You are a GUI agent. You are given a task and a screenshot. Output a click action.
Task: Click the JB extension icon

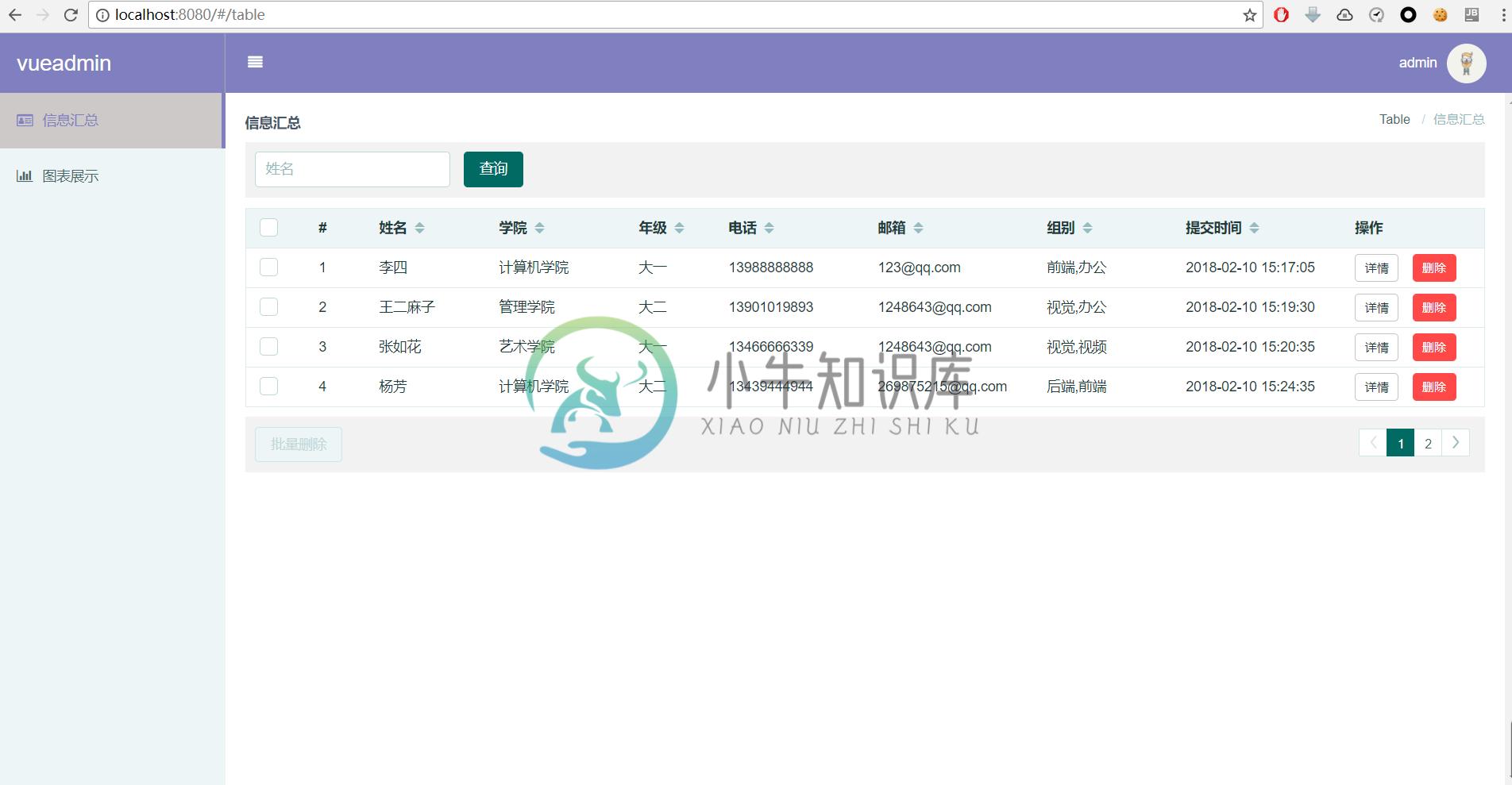[1471, 14]
